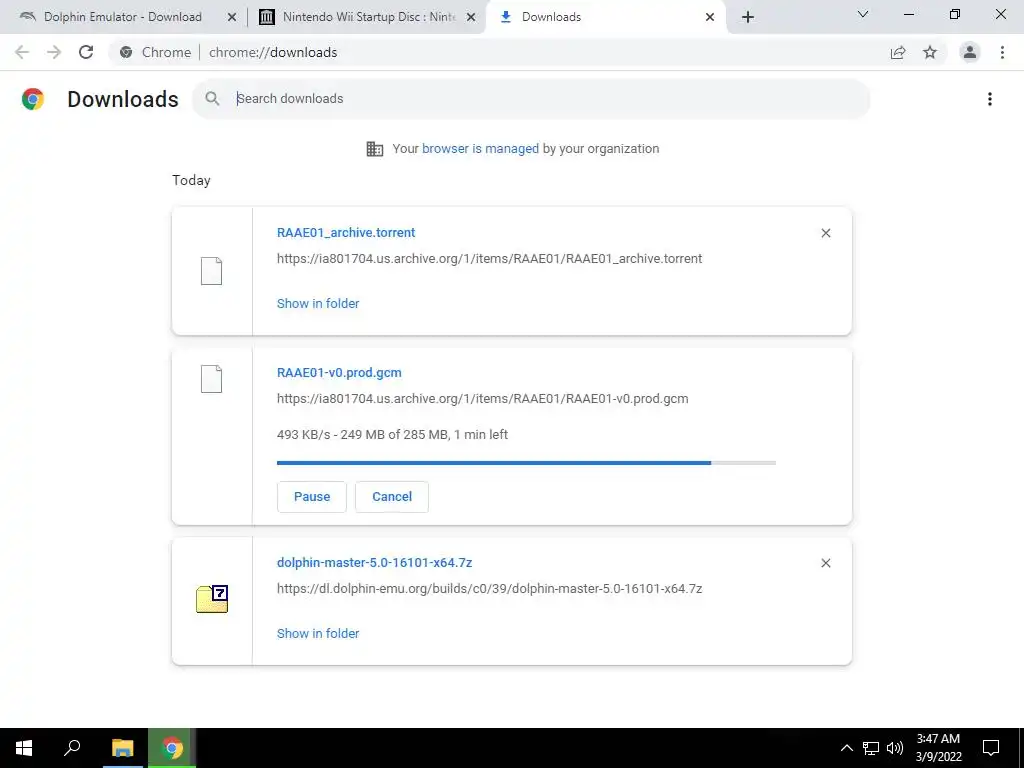Open the taskbar clock and date
The width and height of the screenshot is (1024, 768).
coord(938,748)
